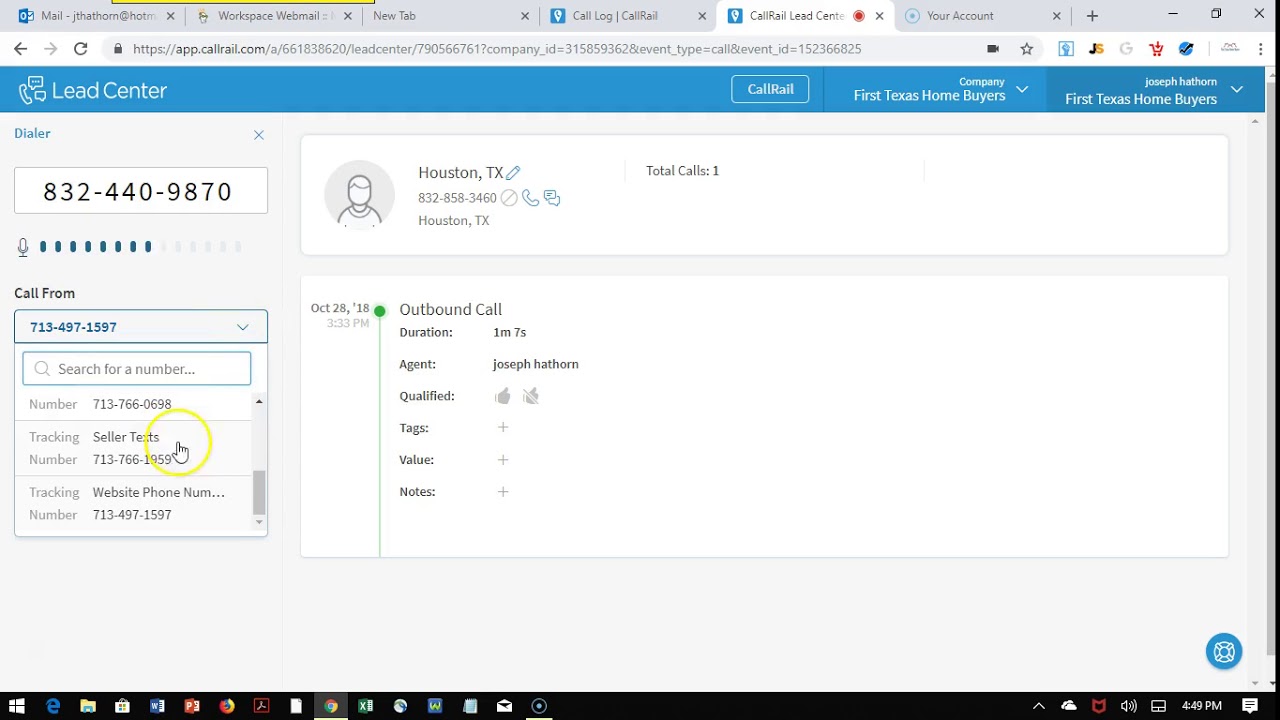The height and width of the screenshot is (720, 1280).
Task: Focus the Search for a number field
Action: 137,369
